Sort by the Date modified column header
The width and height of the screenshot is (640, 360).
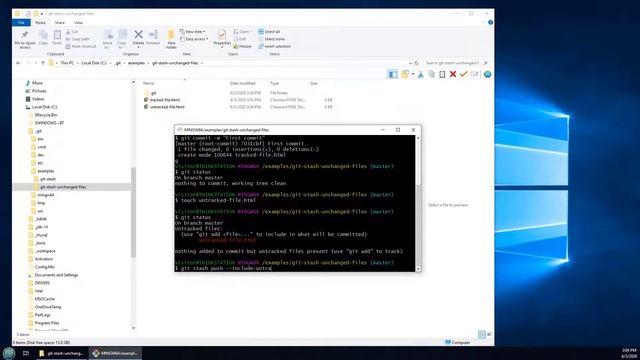coord(242,83)
